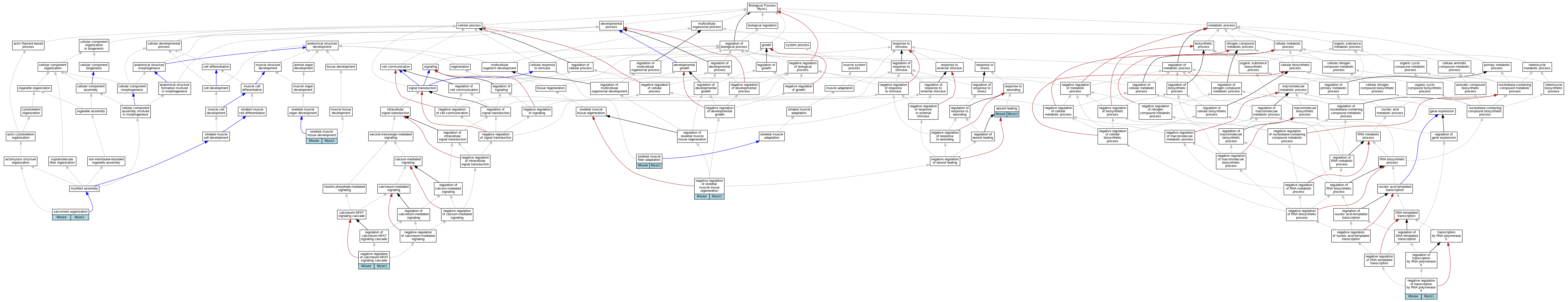The width and height of the screenshot is (1568, 302).
Task: Click the 'response to wounding' node
Action: coord(1013,88)
